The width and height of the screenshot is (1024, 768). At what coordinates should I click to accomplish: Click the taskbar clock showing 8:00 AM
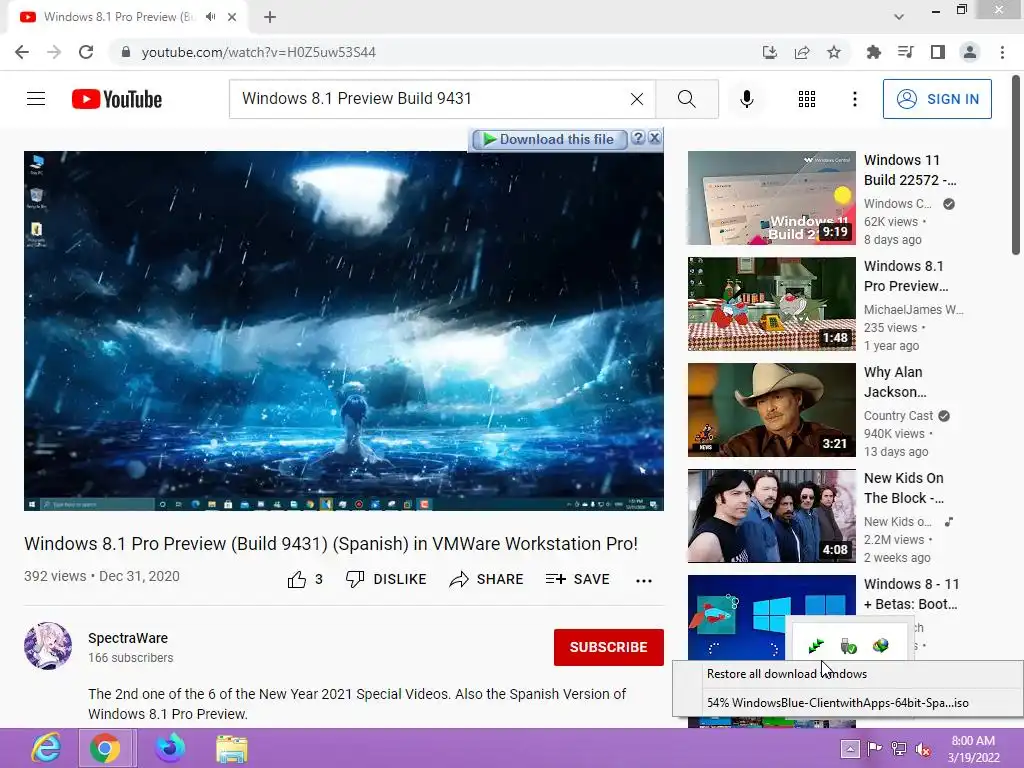[973, 748]
